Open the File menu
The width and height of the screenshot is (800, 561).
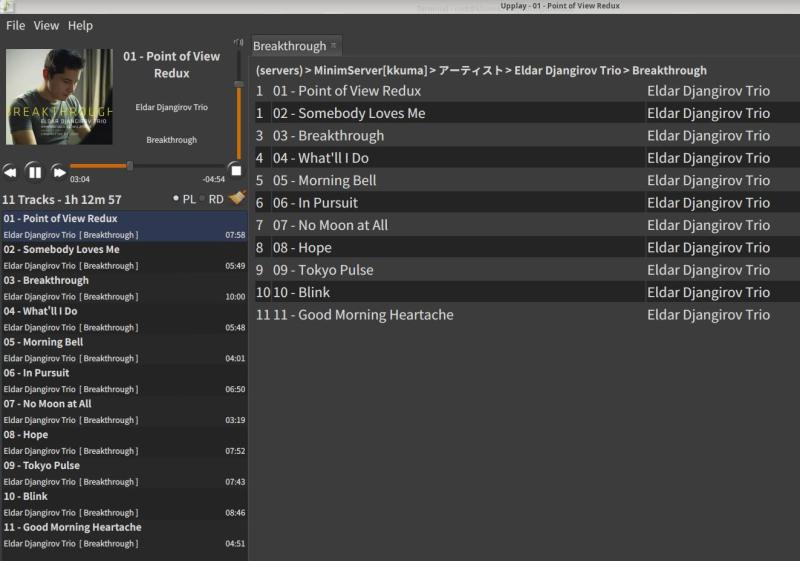pos(15,25)
